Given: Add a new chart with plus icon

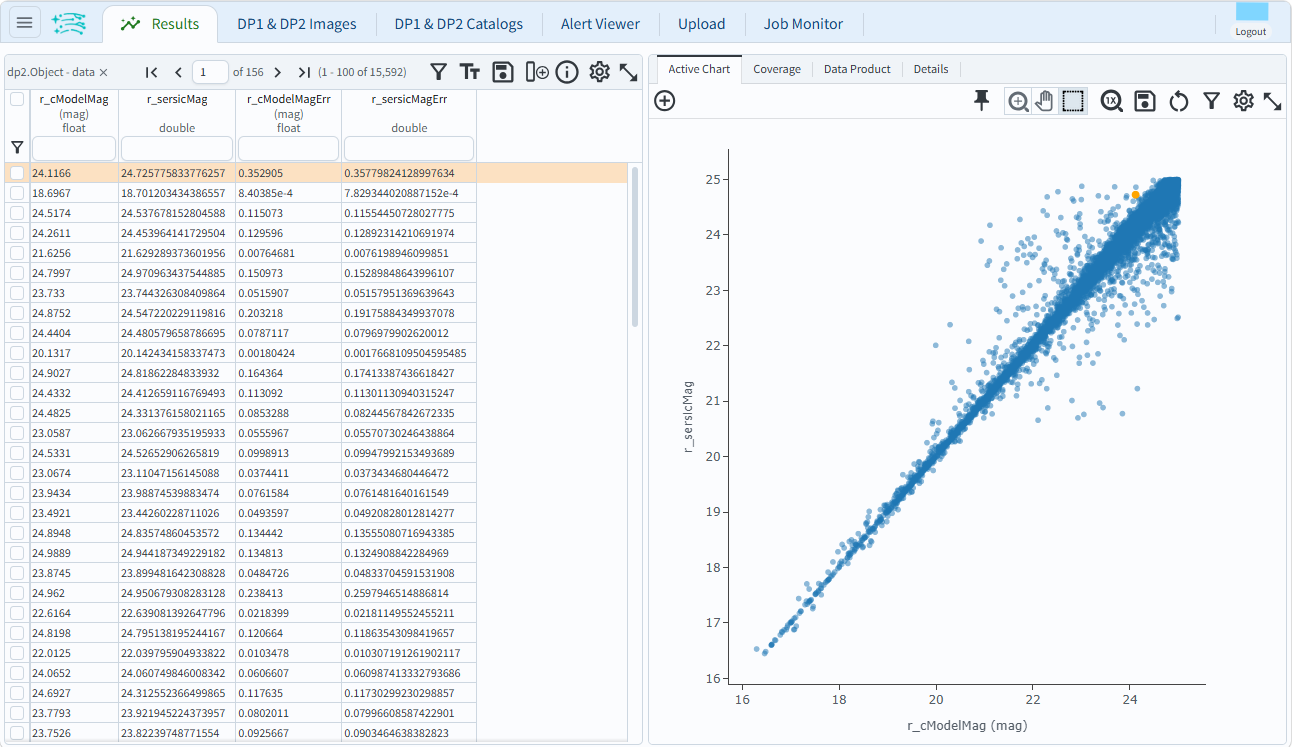Looking at the screenshot, I should (x=664, y=100).
